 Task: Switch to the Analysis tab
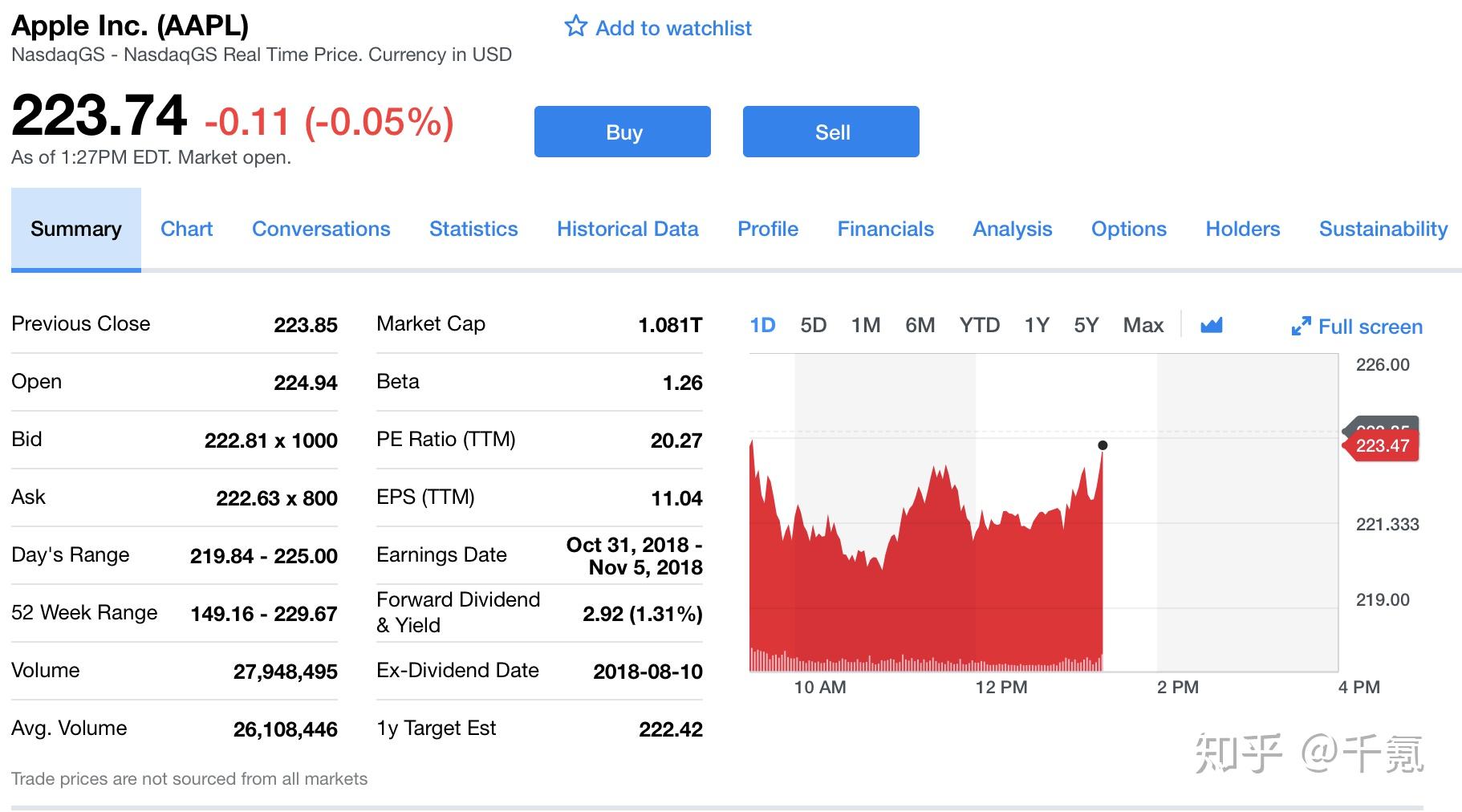pyautogui.click(x=1013, y=229)
